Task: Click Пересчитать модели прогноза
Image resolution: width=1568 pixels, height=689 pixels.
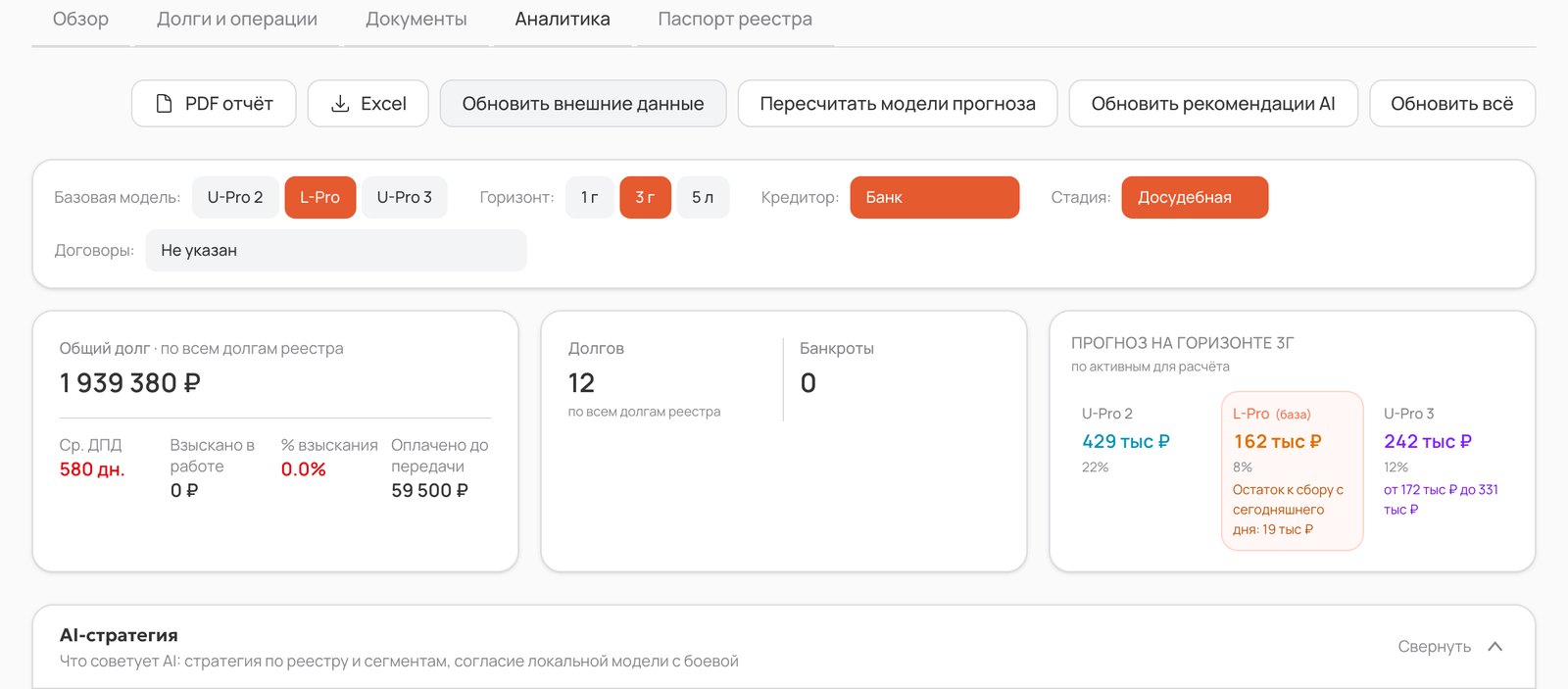Action: 898,103
